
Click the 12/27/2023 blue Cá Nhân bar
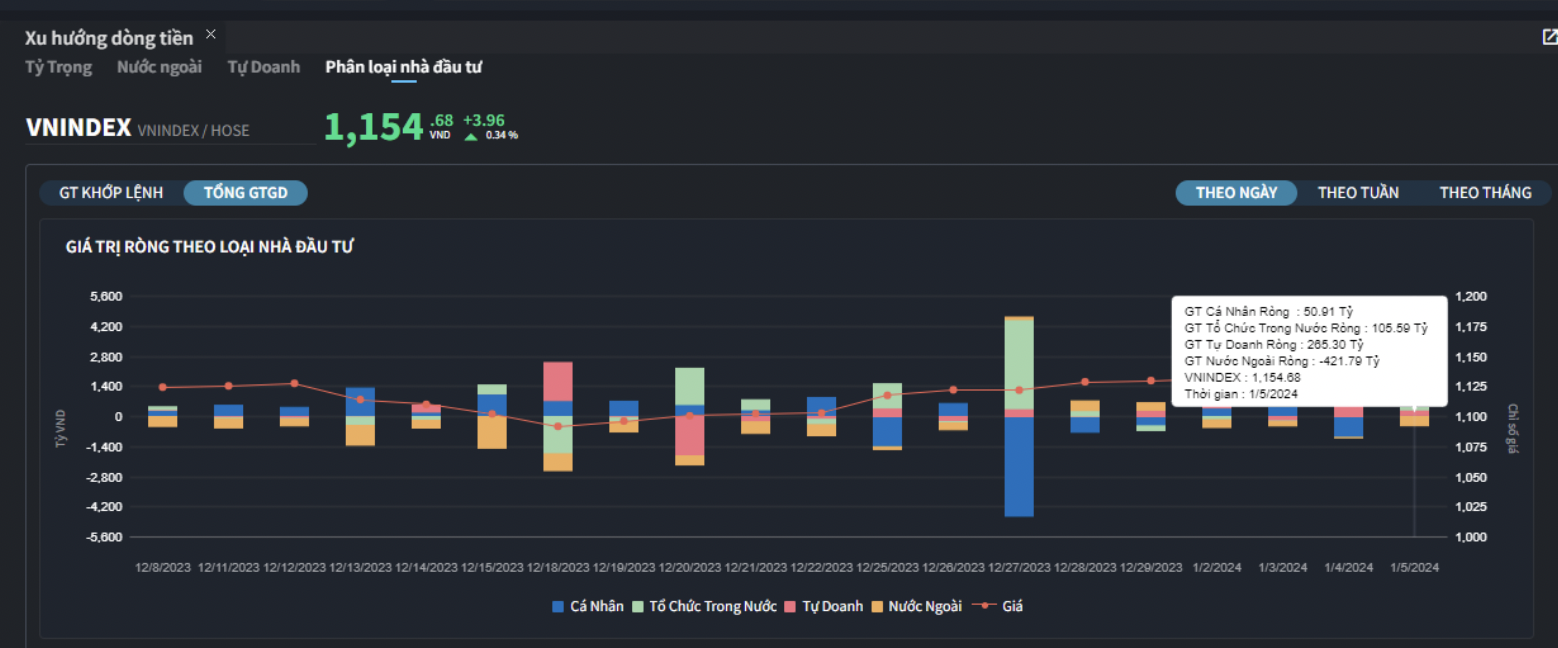click(x=1019, y=466)
